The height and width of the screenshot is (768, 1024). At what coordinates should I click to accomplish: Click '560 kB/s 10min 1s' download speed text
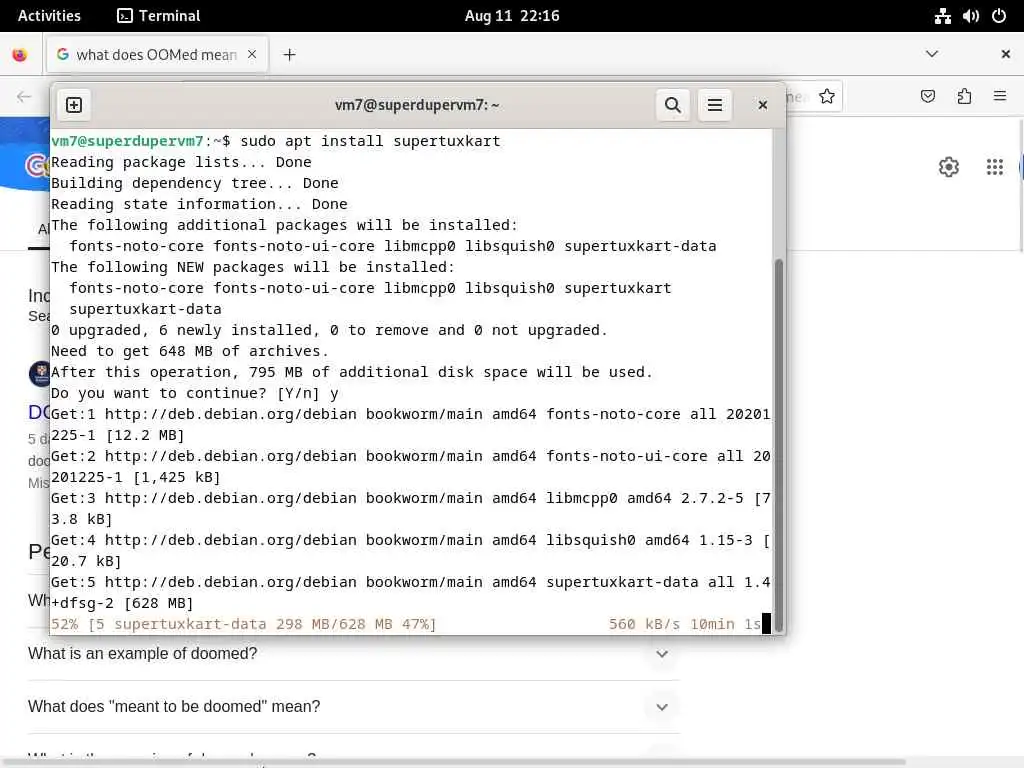684,624
